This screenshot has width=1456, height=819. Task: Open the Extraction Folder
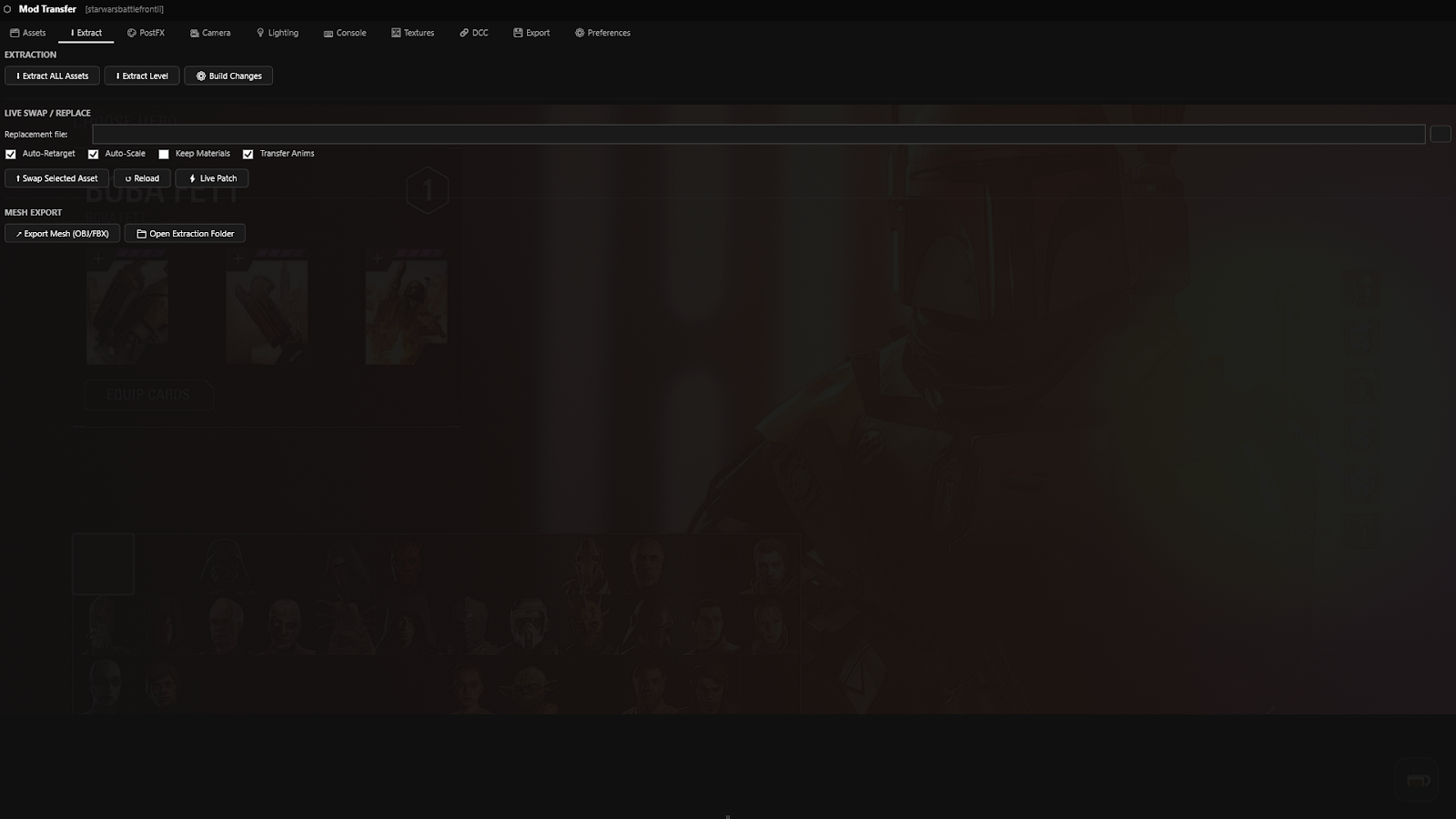pyautogui.click(x=185, y=234)
